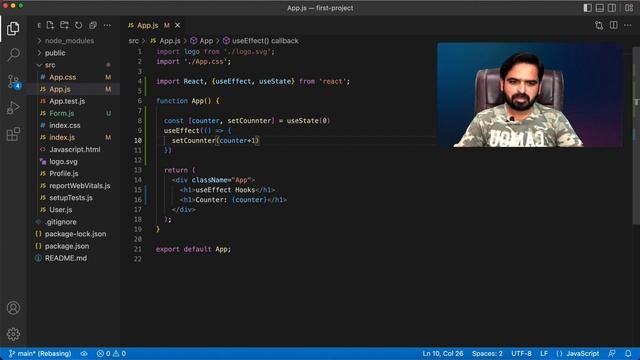This screenshot has width=640, height=360.
Task: Change encoding via UTF-8 status item
Action: click(x=522, y=353)
